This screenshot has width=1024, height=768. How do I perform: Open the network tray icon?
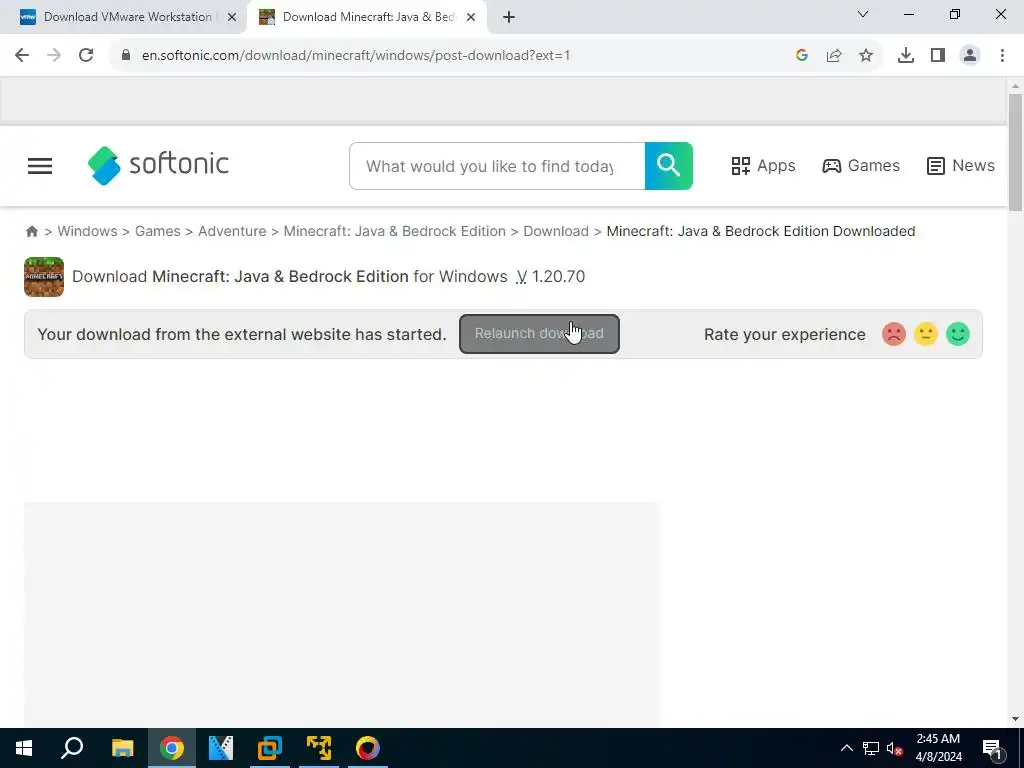[871, 748]
